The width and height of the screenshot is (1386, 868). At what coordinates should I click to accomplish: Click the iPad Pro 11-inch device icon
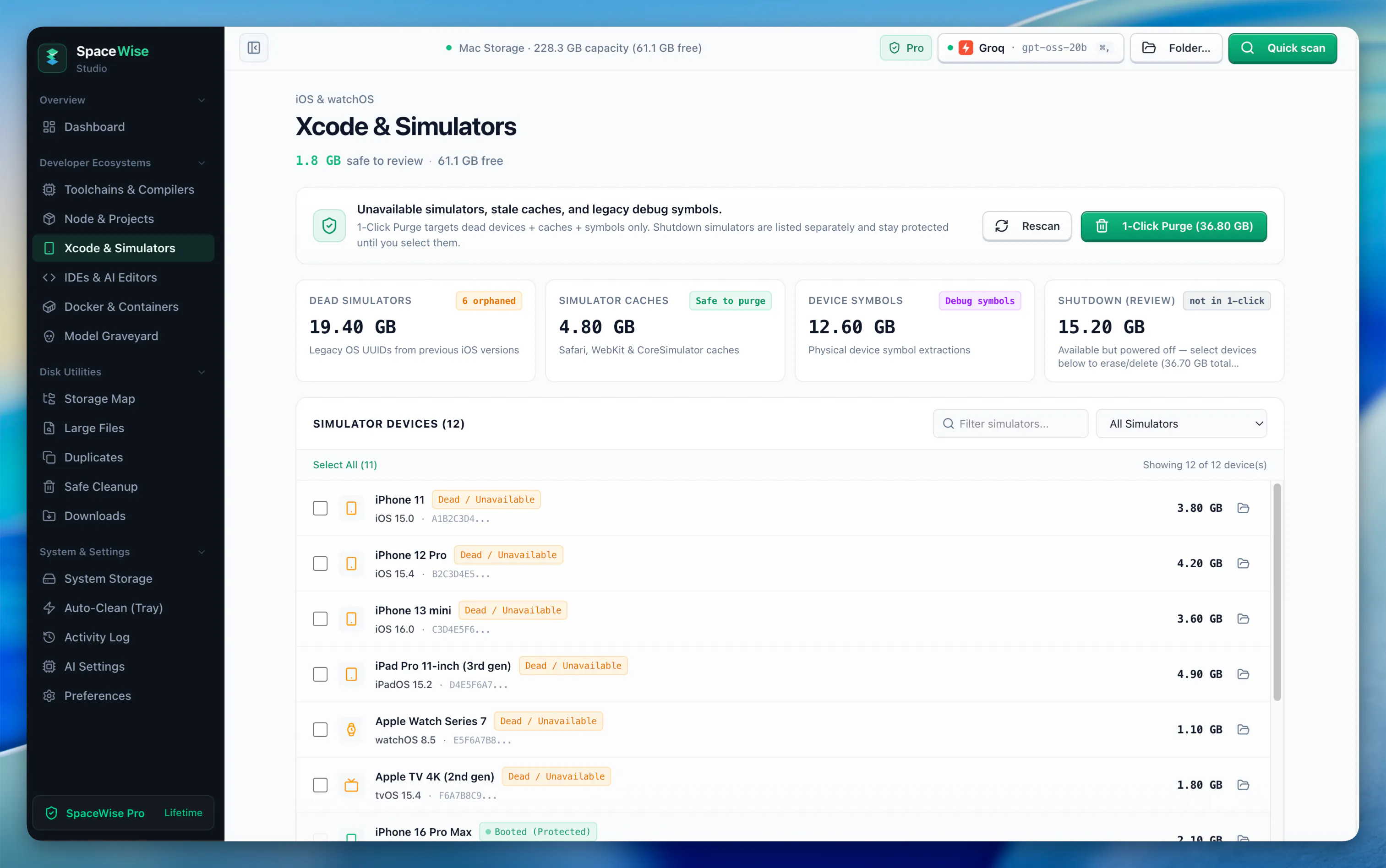351,674
